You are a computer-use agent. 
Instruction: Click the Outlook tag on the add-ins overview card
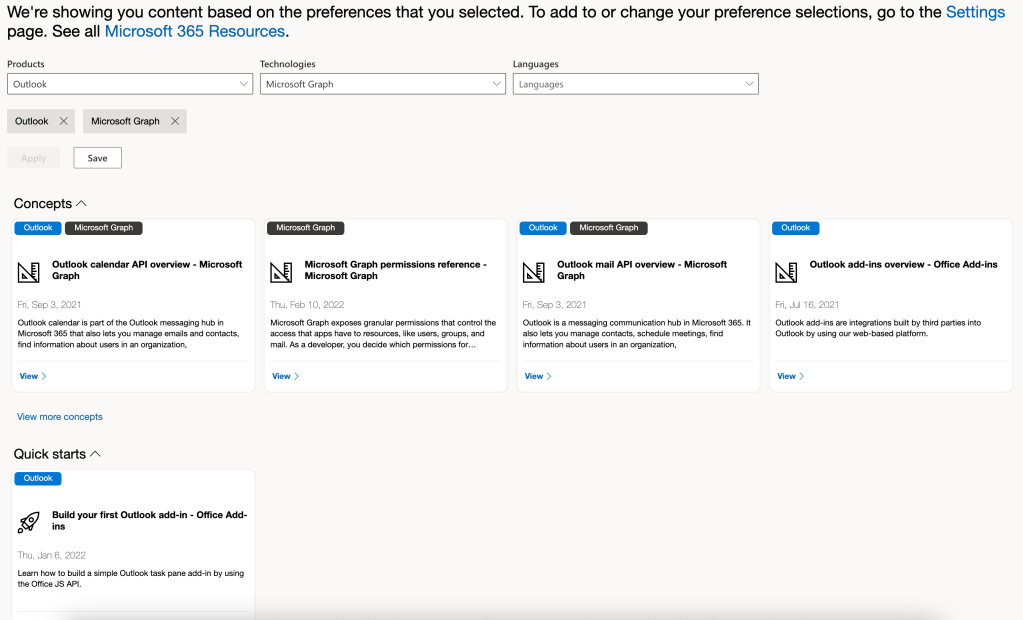[796, 228]
